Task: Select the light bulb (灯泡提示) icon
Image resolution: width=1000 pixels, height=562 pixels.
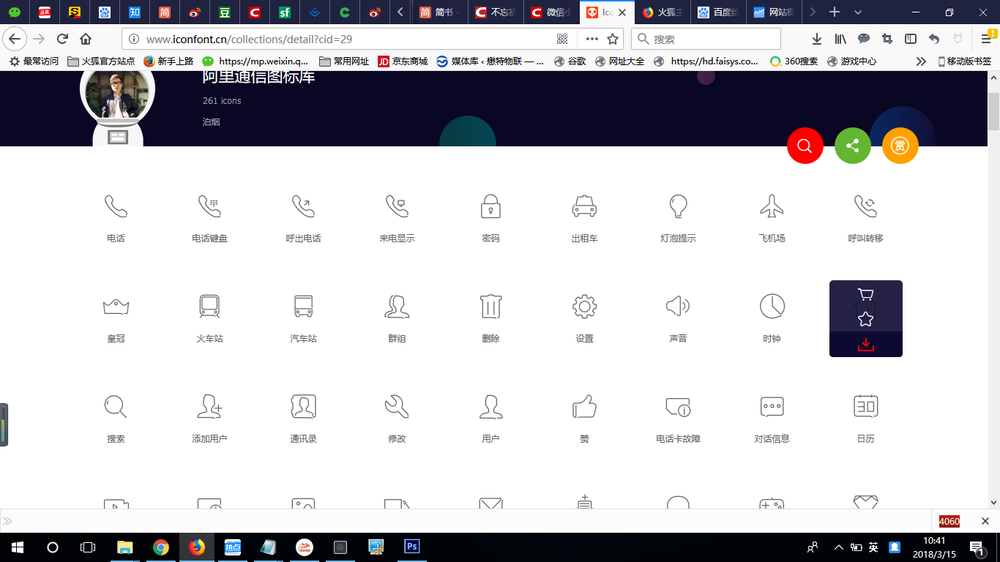Action: click(x=678, y=207)
